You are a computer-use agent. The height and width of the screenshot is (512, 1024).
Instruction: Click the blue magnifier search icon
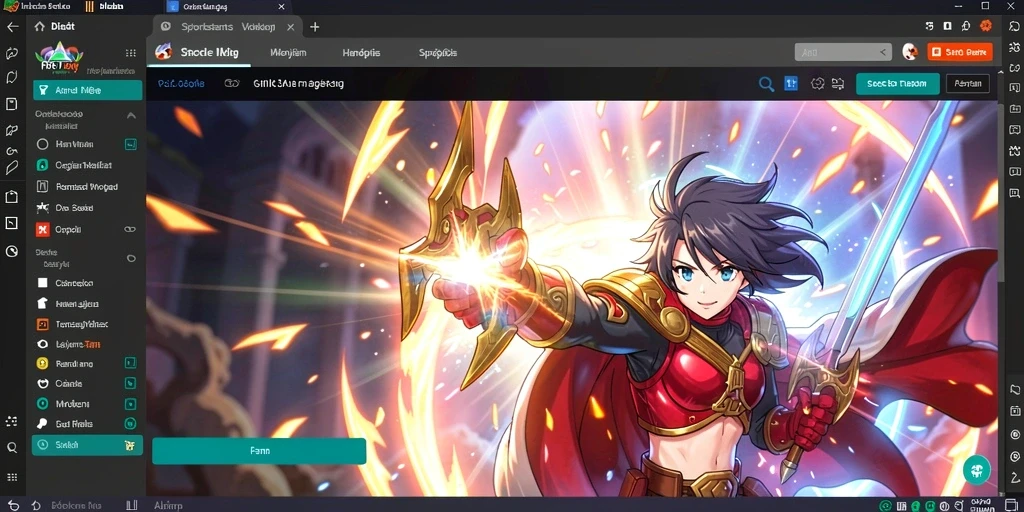coord(766,84)
